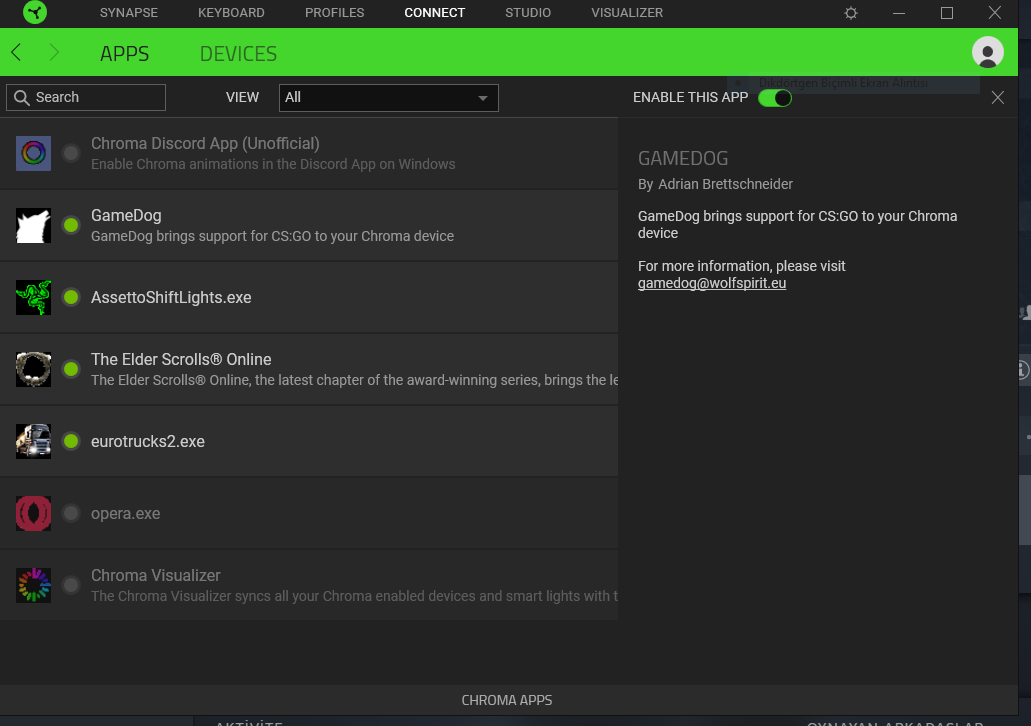Open the gamedog@wolfspirit.eu link

click(x=712, y=283)
